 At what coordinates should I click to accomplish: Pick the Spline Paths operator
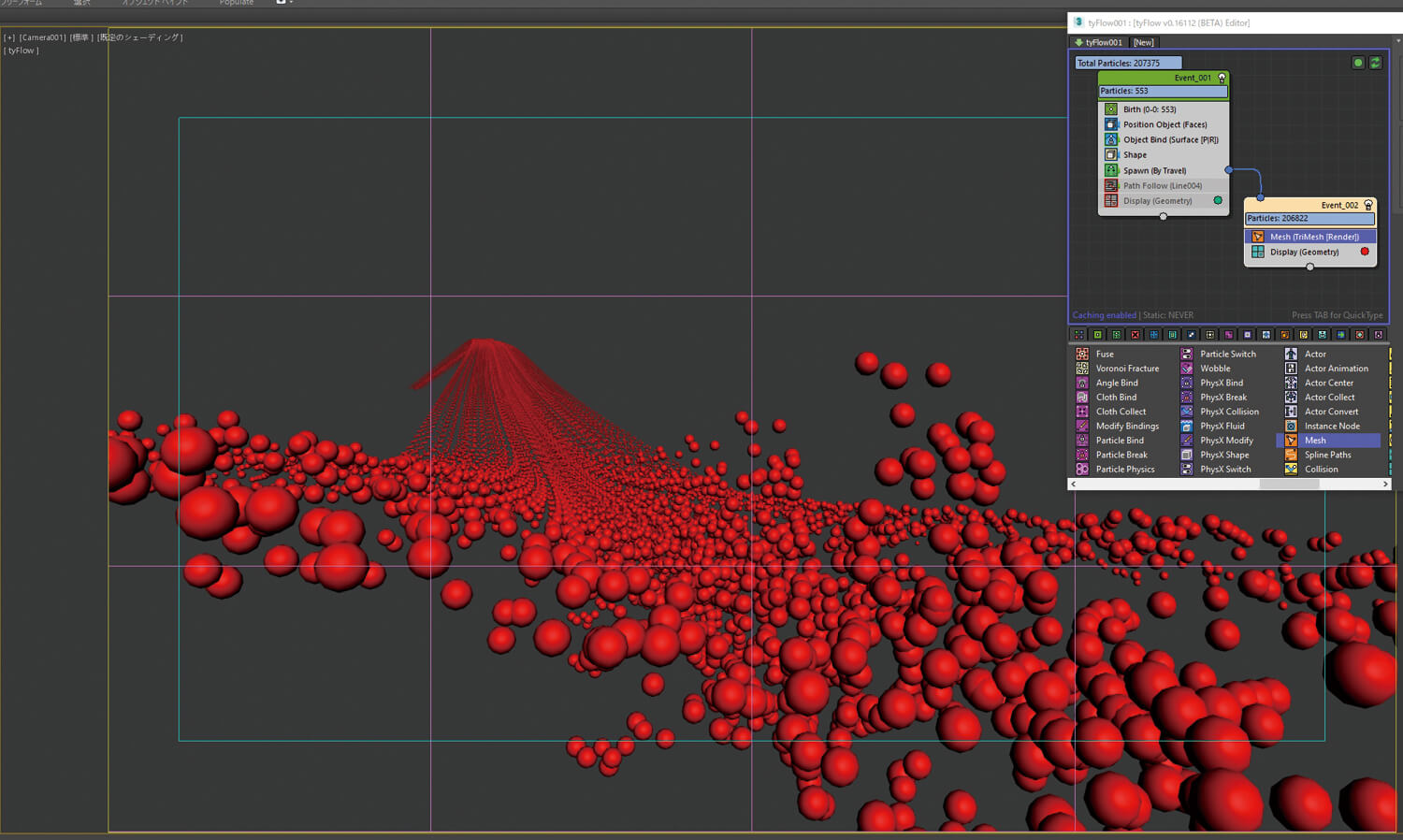1319,455
